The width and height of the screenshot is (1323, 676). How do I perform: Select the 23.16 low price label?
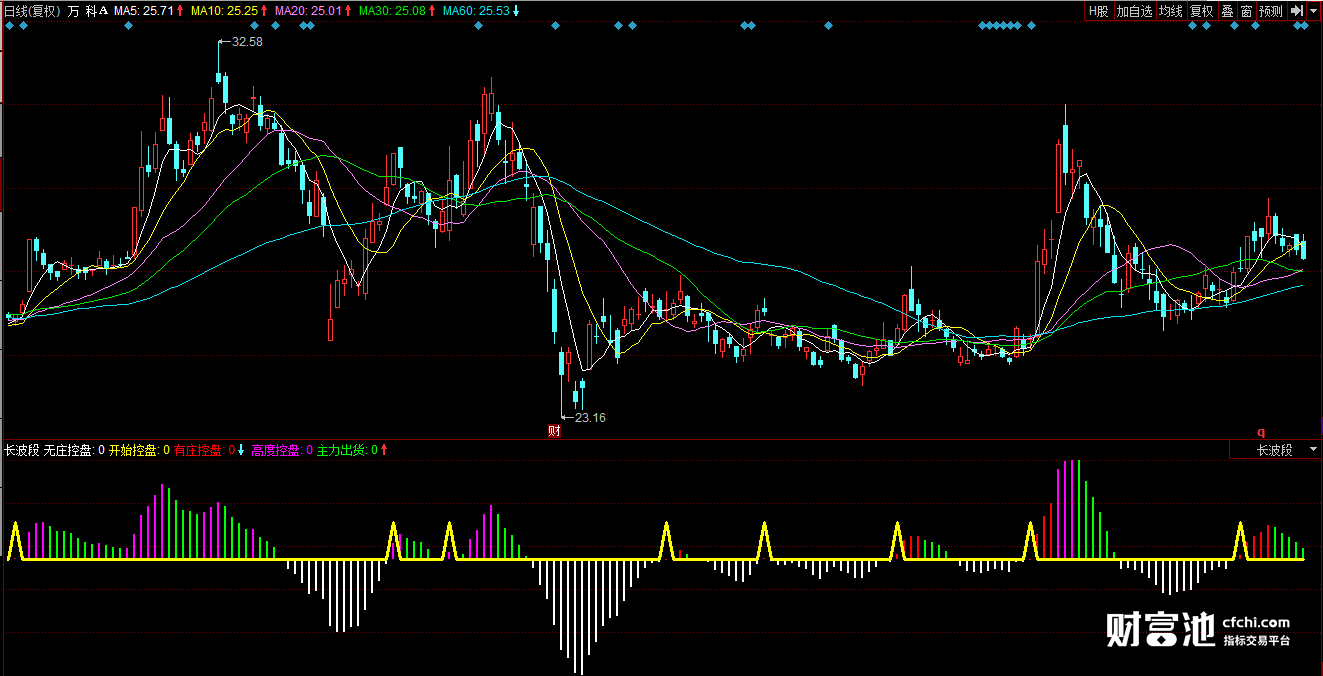pos(590,417)
